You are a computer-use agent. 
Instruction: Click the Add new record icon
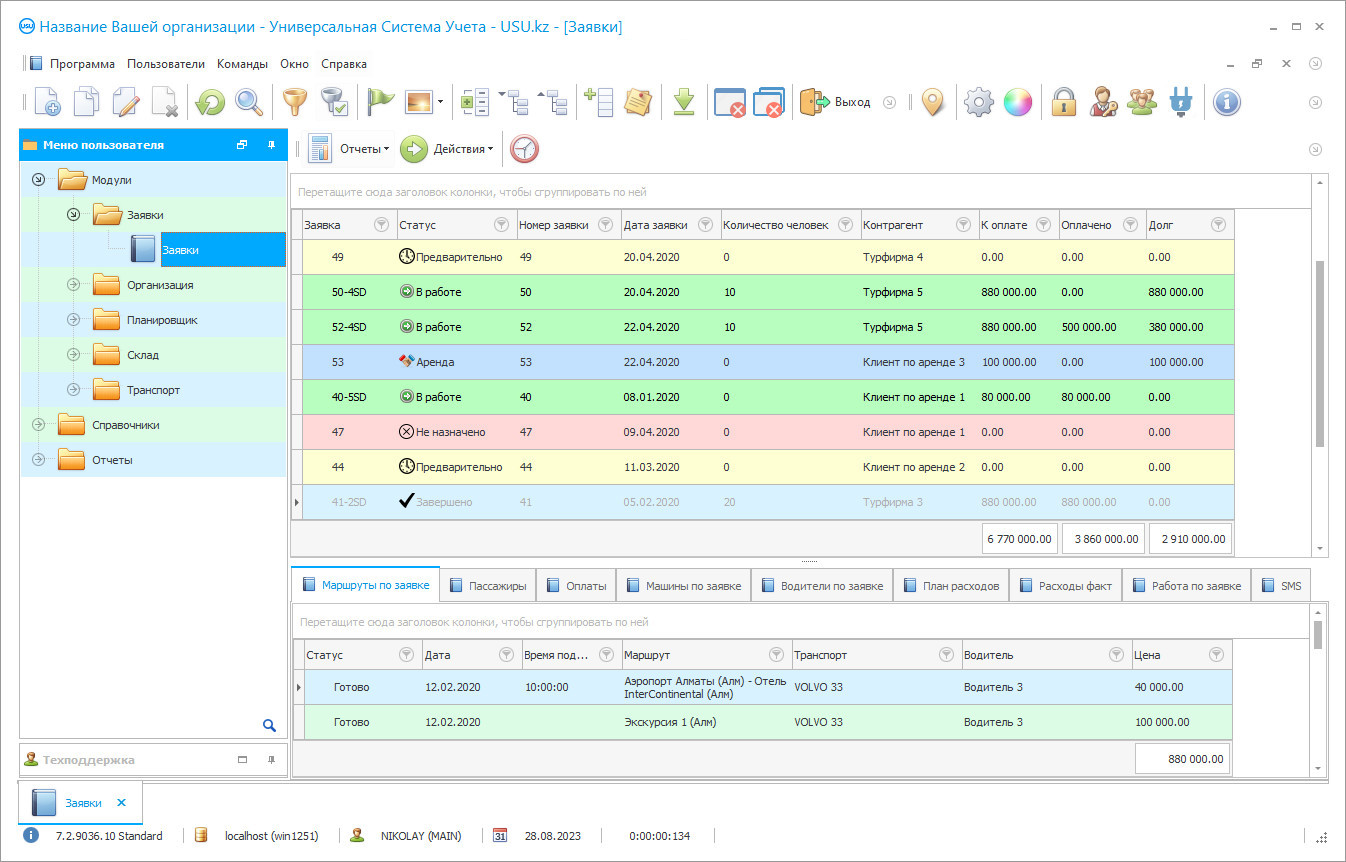click(47, 102)
